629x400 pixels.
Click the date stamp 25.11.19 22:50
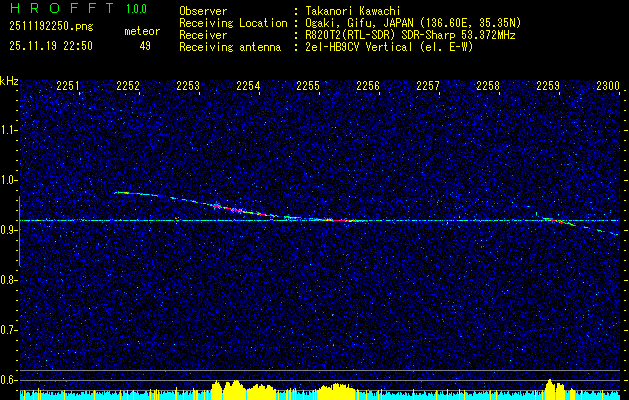click(x=51, y=46)
